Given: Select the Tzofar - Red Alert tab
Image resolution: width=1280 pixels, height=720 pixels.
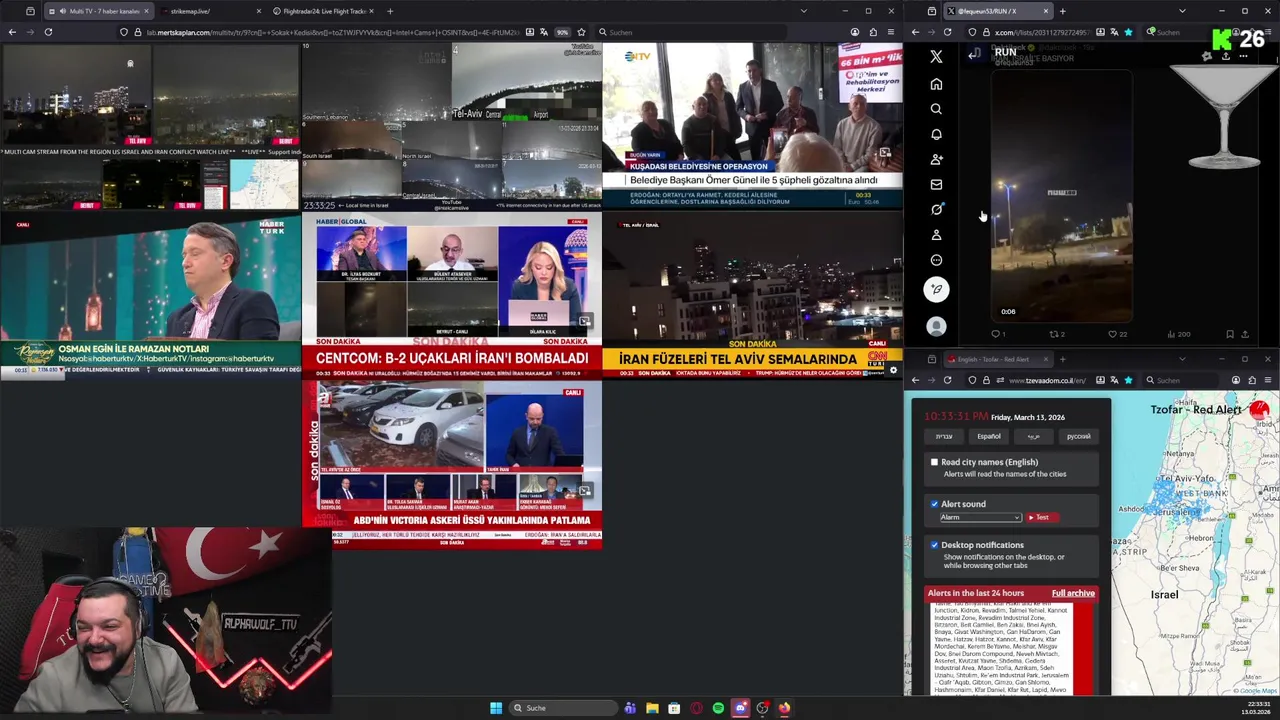Looking at the screenshot, I should point(996,359).
